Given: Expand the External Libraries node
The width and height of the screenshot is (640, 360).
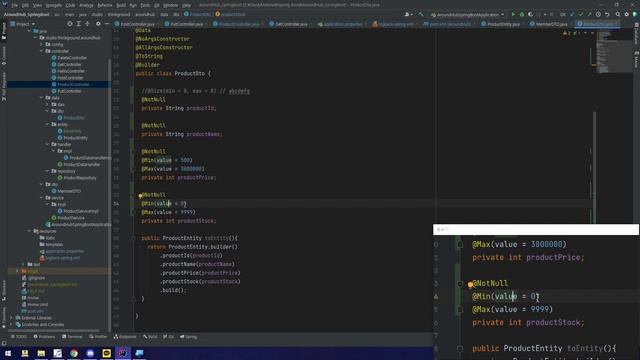Looking at the screenshot, I should click(11, 318).
